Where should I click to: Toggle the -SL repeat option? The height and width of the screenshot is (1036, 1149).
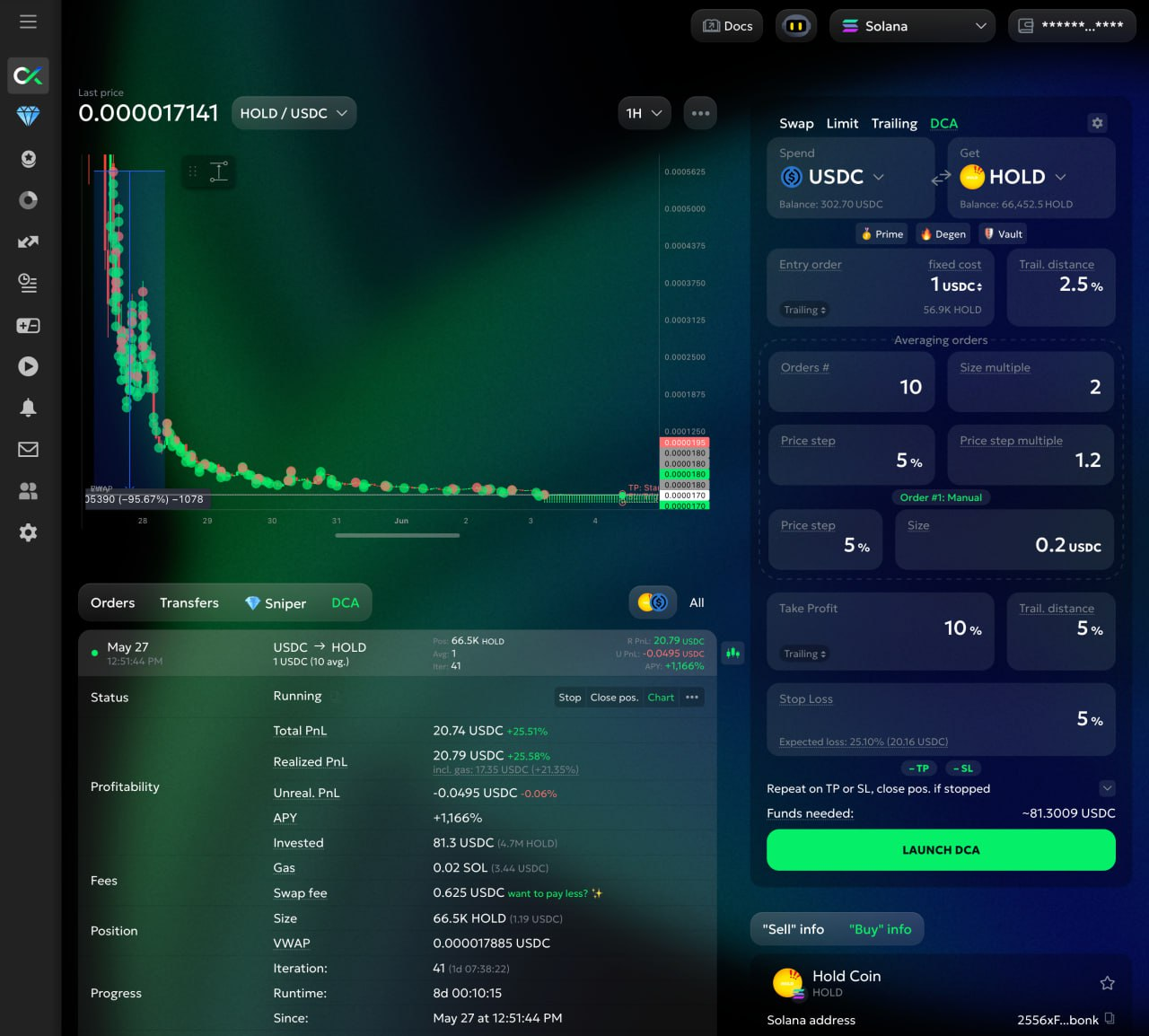963,768
